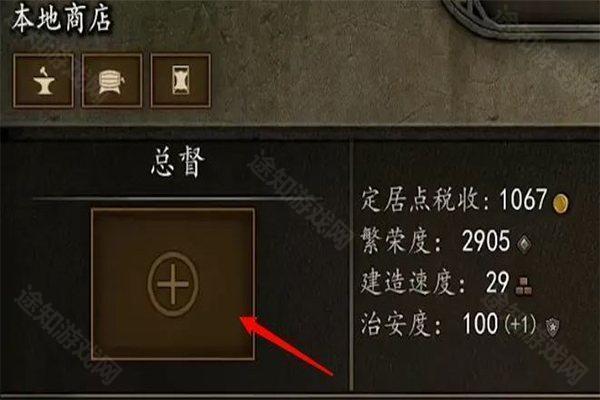
Task: Click the security value 100
Action: click(480, 324)
